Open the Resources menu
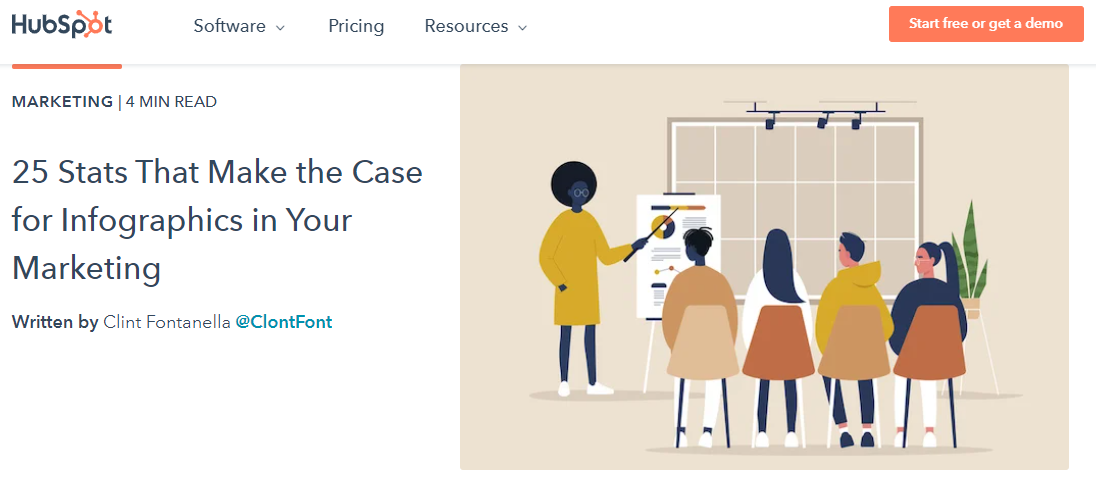Viewport: 1096px width, 491px height. pyautogui.click(x=466, y=26)
